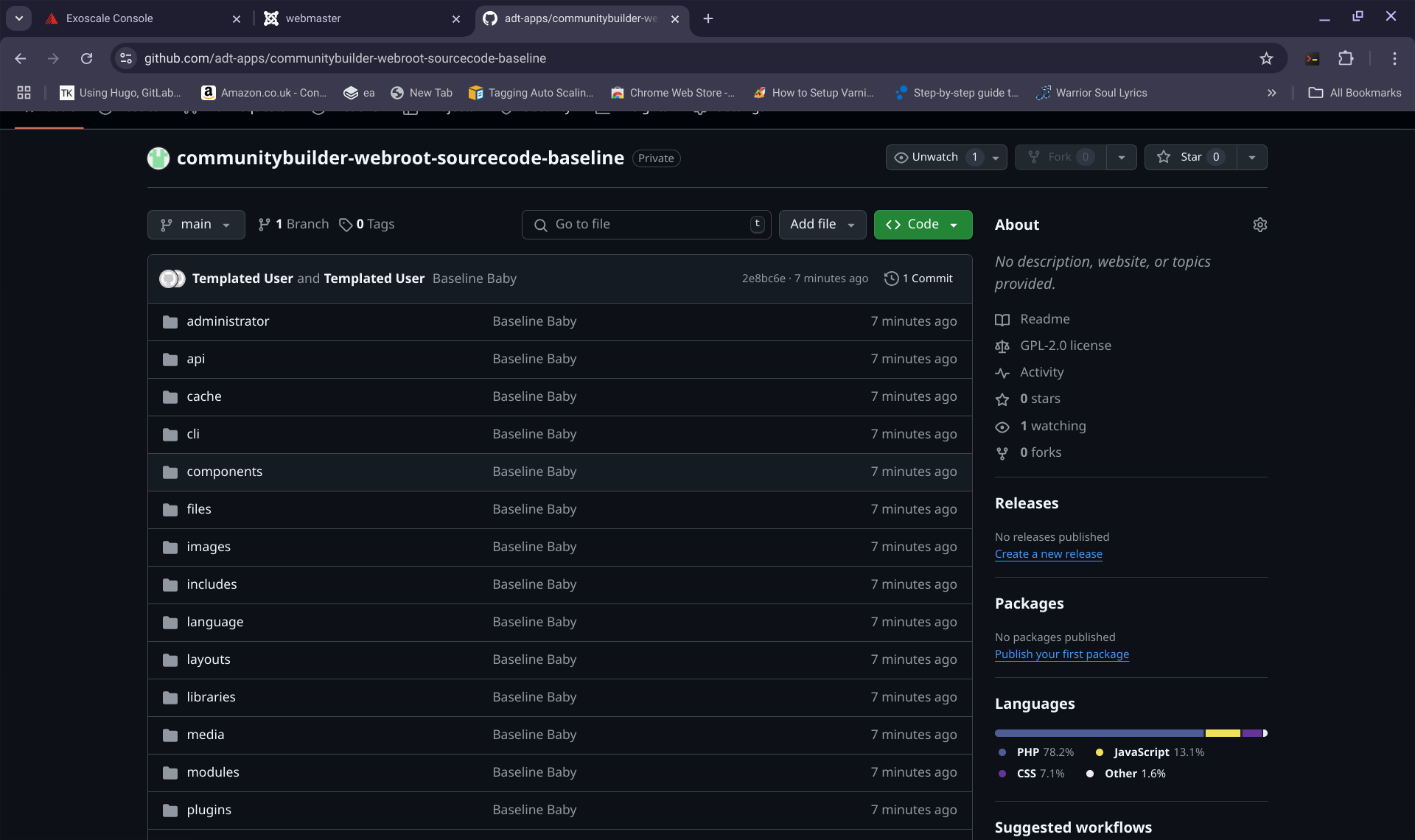This screenshot has width=1415, height=840.
Task: Expand star lists dropdown arrow
Action: [1251, 157]
